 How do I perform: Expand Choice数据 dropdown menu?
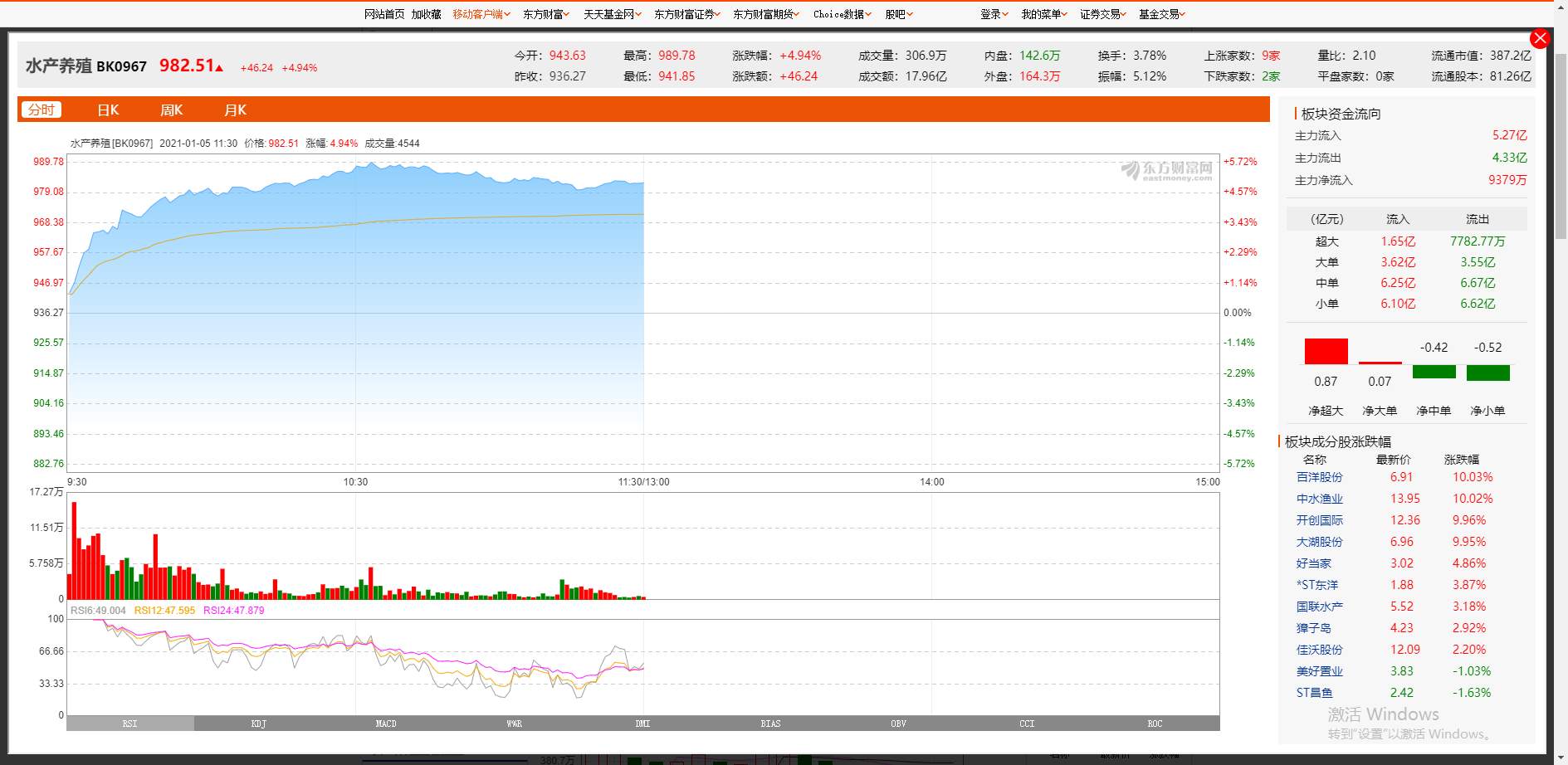[843, 14]
